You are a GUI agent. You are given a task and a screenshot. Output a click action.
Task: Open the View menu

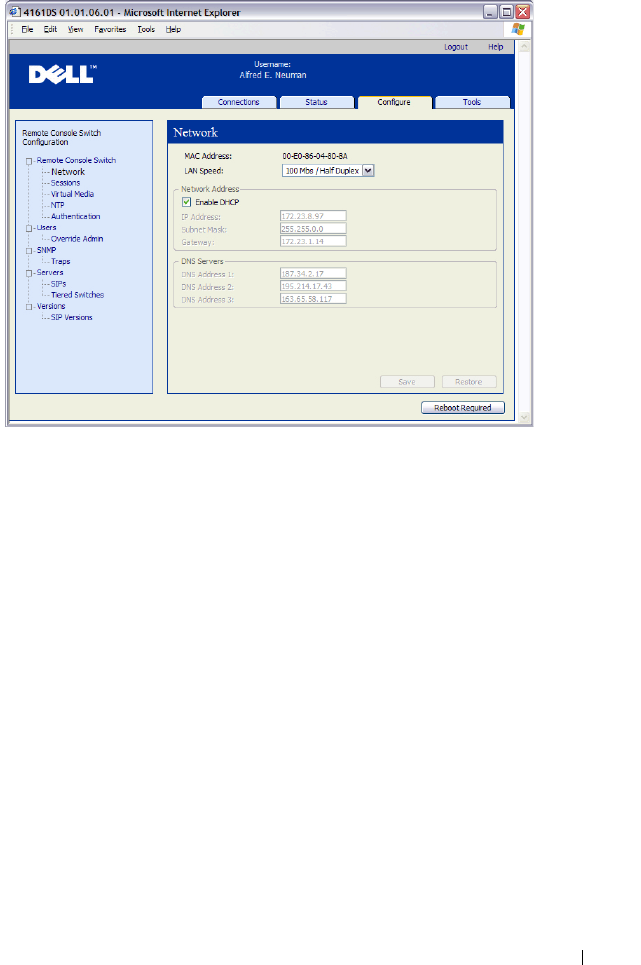pyautogui.click(x=75, y=29)
